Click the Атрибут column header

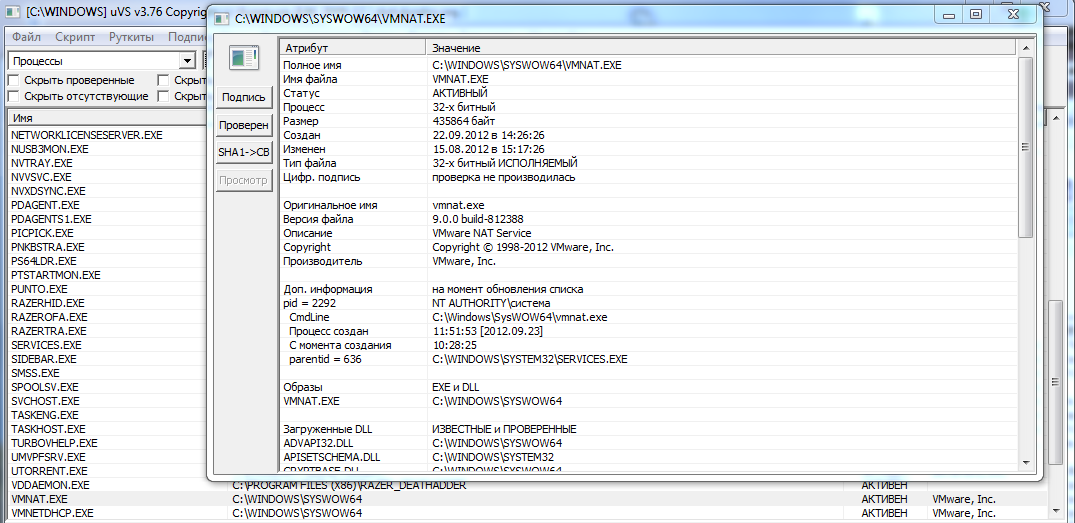click(353, 48)
